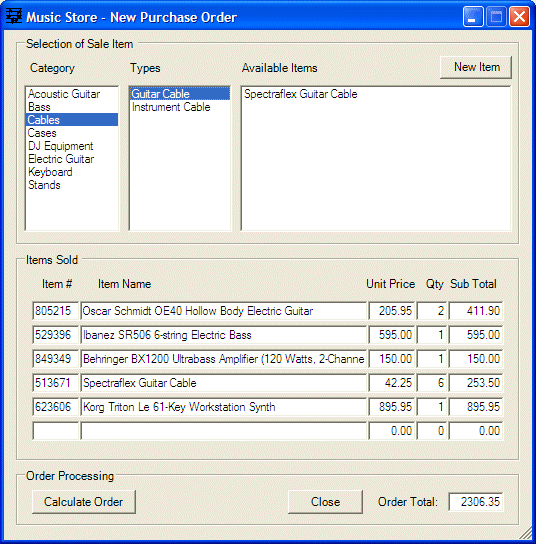Screen dimensions: 536x544
Task: Minimize the Music Store window
Action: [x=473, y=17]
